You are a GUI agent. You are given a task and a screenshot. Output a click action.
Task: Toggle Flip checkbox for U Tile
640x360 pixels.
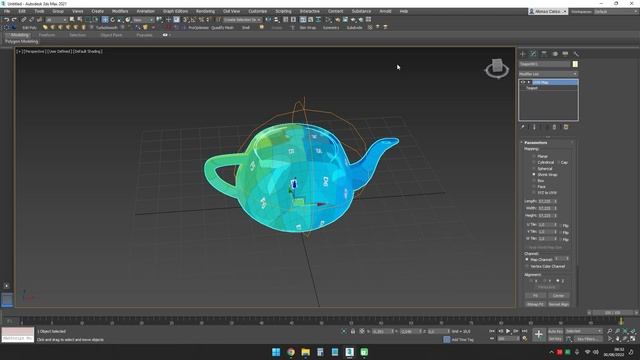(561, 225)
